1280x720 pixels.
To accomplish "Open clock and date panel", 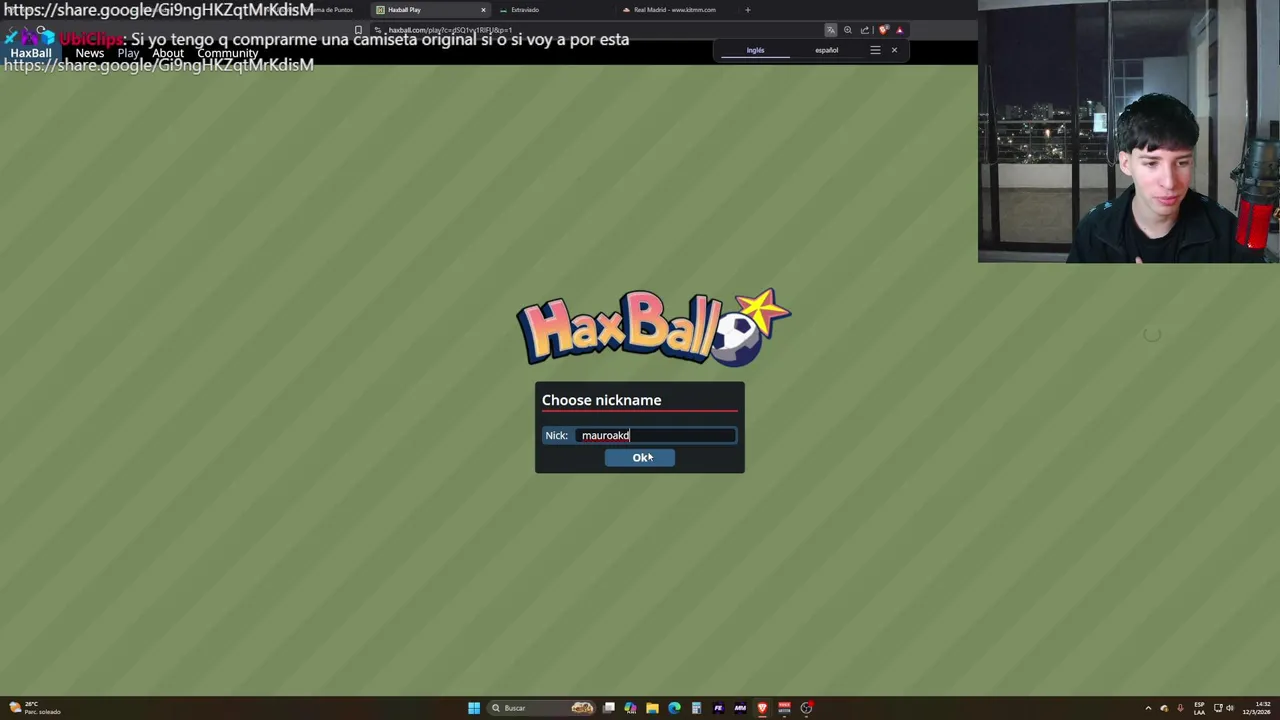I will coord(1257,708).
